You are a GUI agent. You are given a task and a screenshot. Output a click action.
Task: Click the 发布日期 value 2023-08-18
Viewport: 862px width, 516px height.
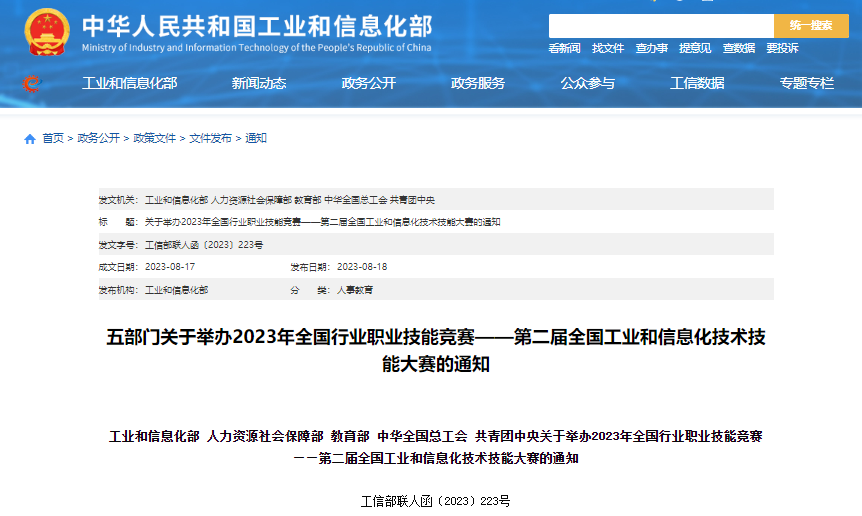point(362,267)
